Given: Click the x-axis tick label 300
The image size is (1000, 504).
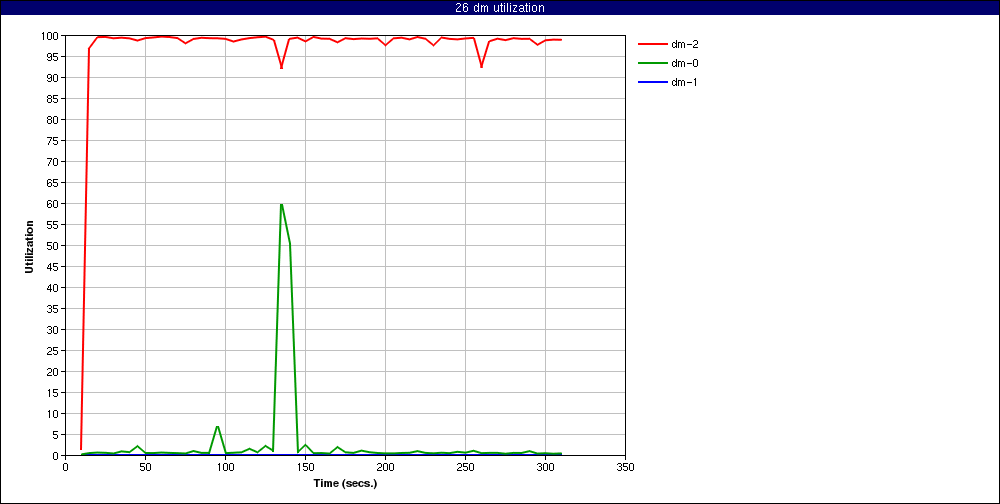Looking at the screenshot, I should [545, 467].
